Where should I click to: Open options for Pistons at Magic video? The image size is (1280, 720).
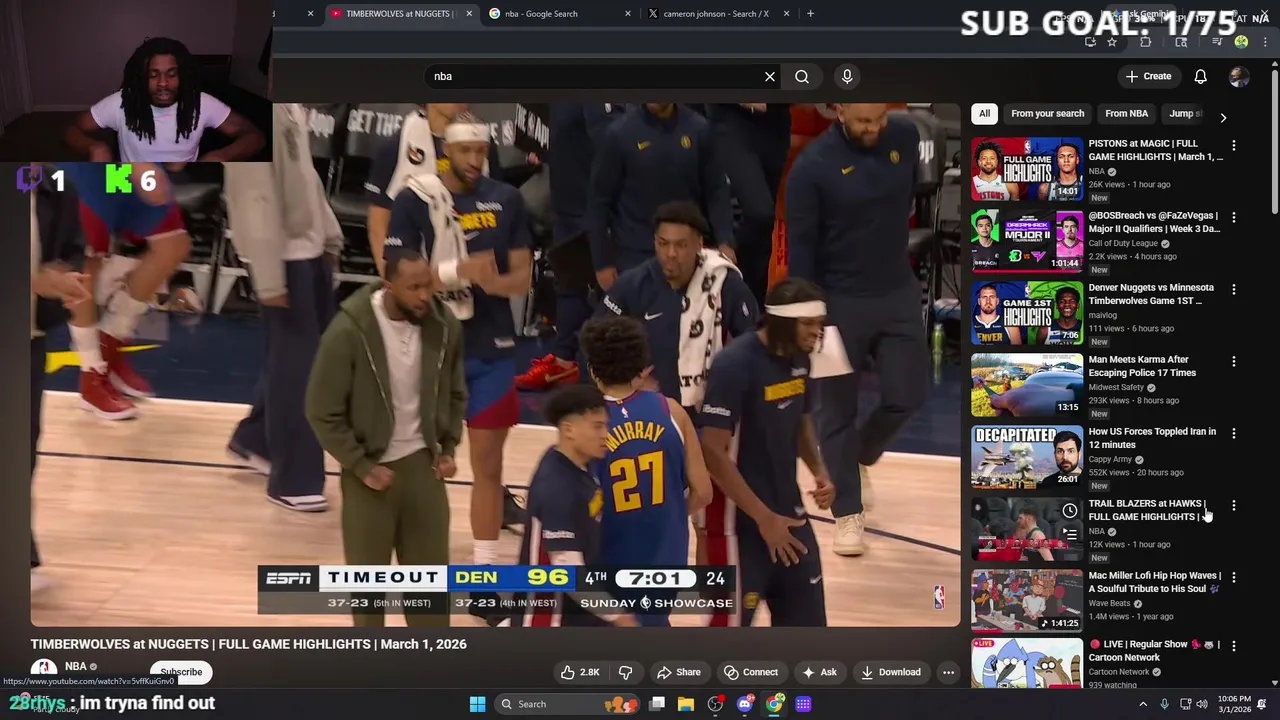[x=1233, y=145]
